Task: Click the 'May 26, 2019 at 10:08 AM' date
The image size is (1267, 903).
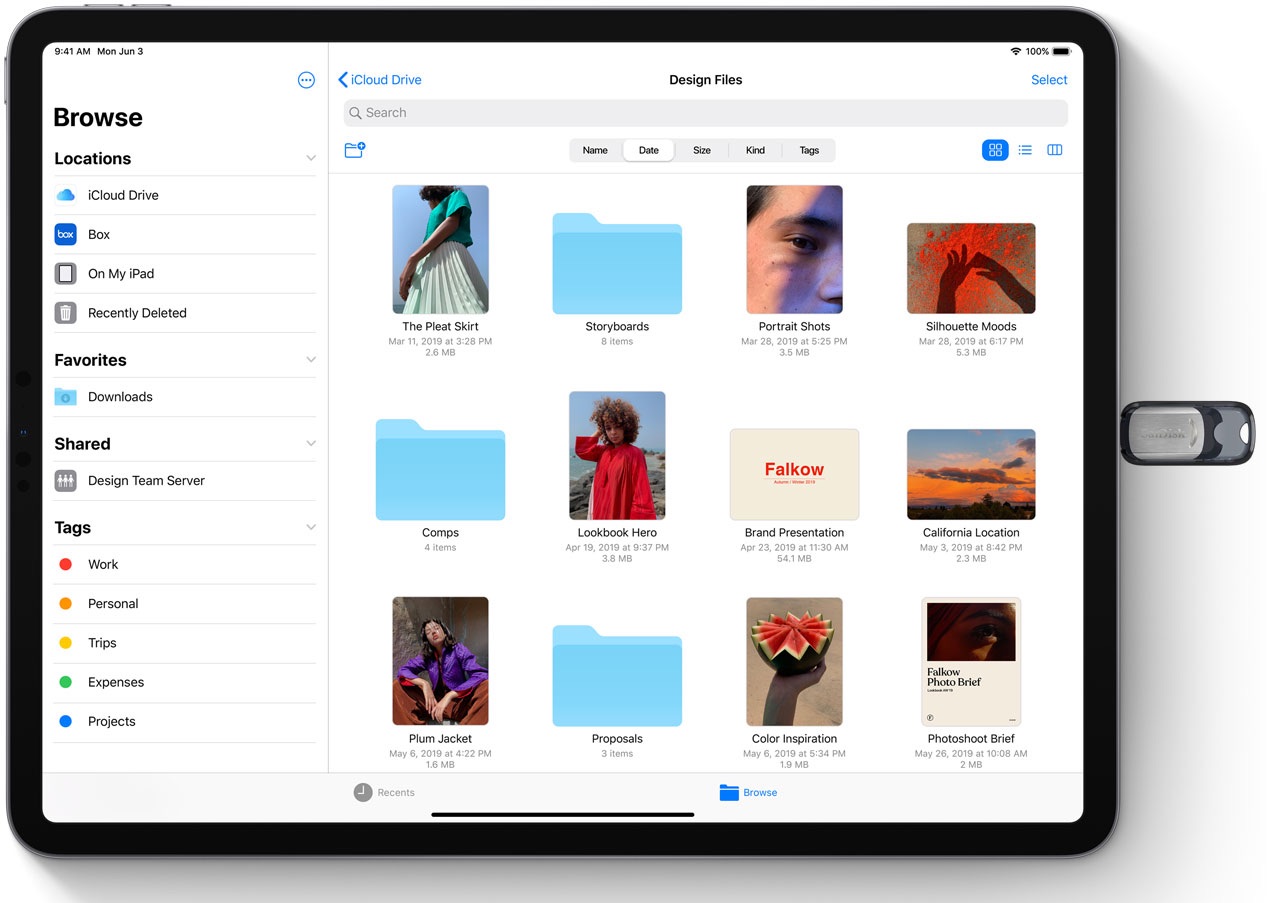Action: tap(971, 753)
